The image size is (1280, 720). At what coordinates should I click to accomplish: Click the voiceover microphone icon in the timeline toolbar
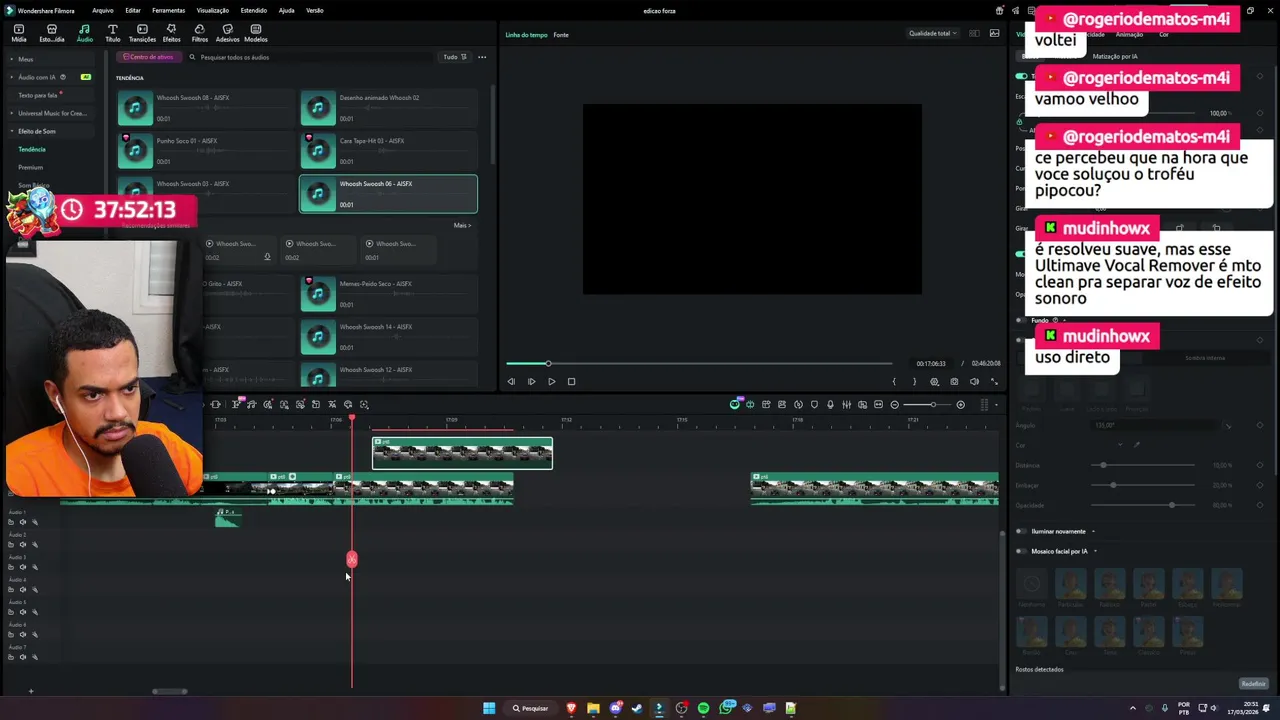point(830,405)
